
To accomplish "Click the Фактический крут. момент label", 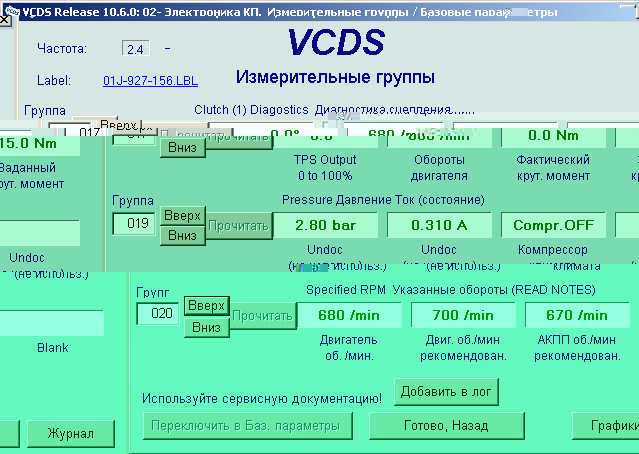I will pos(553,168).
